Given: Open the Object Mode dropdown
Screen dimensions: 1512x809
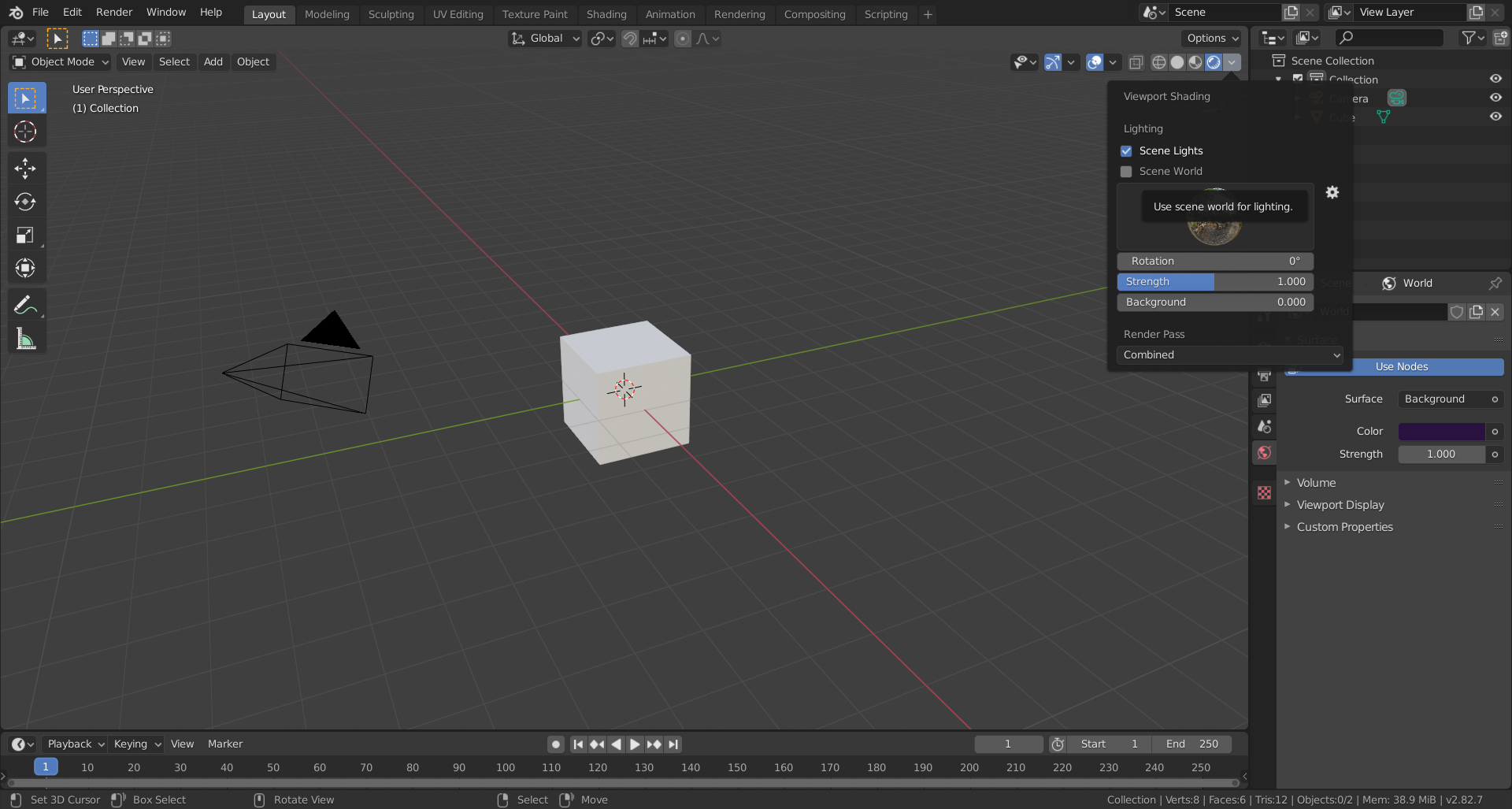Looking at the screenshot, I should pyautogui.click(x=61, y=62).
